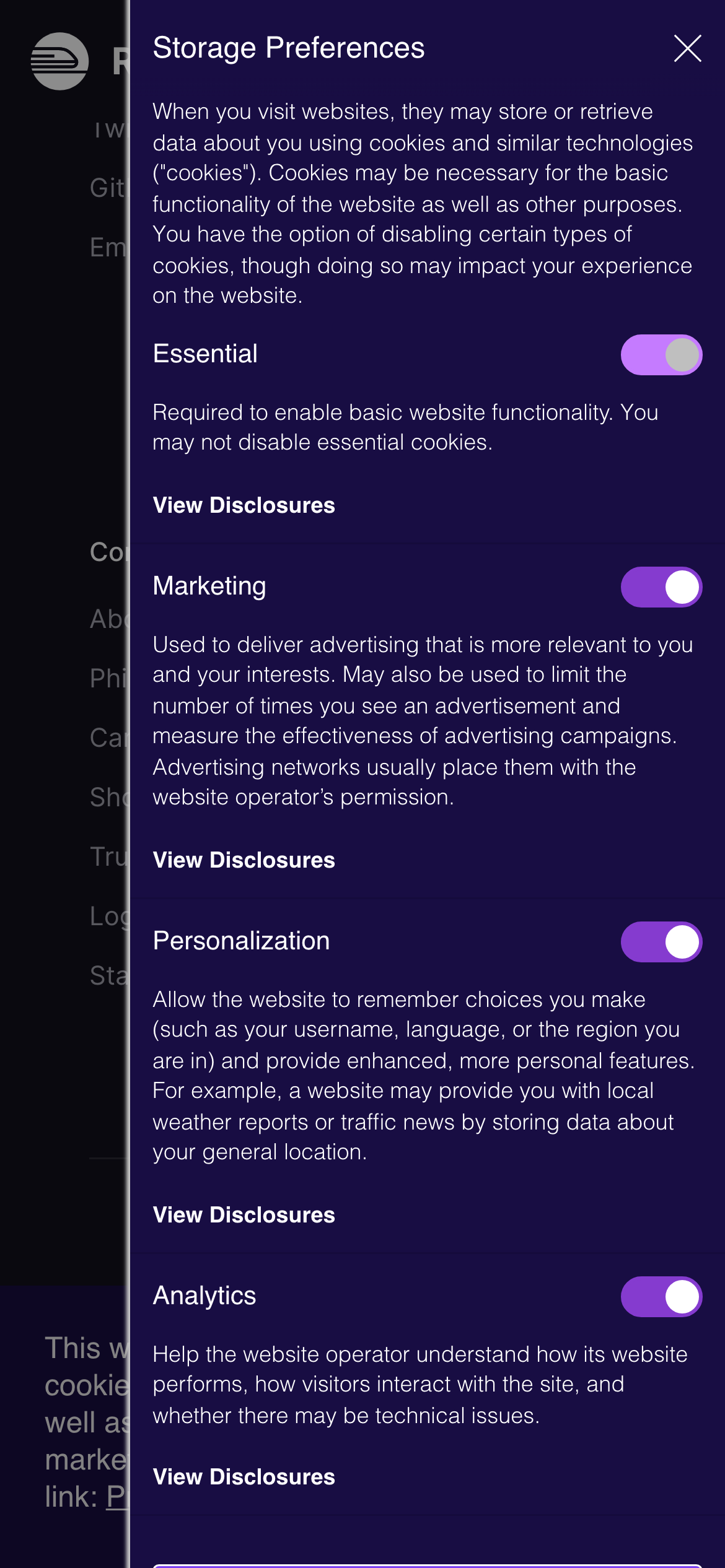This screenshot has height=1568, width=725.
Task: Click the partially hidden "Sta" footer link
Action: pyautogui.click(x=109, y=976)
